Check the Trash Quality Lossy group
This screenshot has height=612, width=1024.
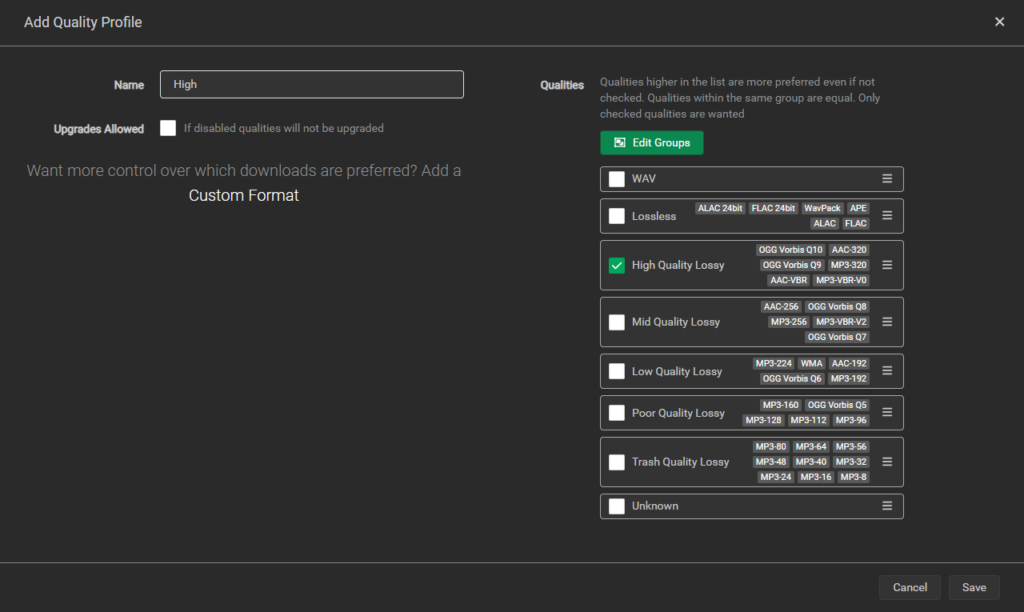[x=616, y=461]
